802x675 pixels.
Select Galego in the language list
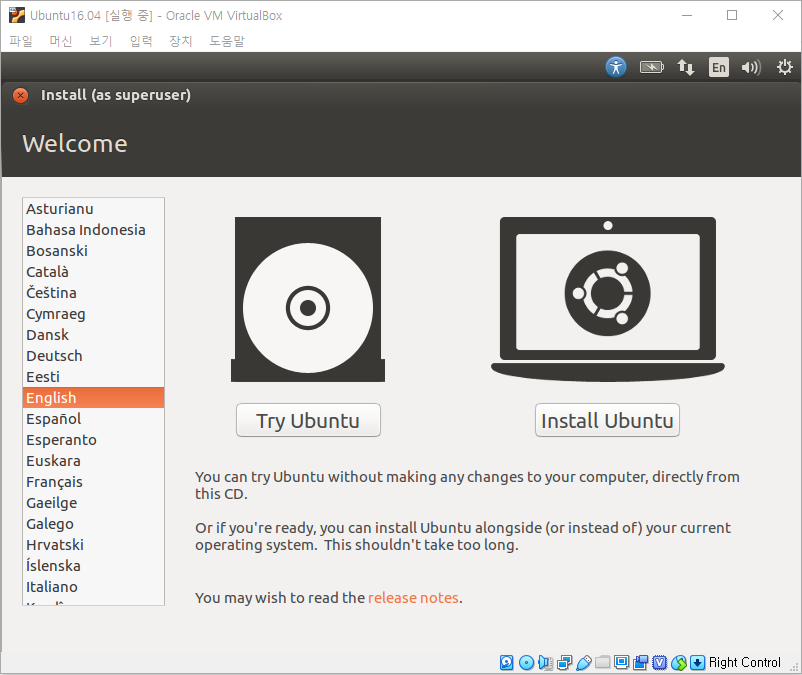click(x=94, y=524)
